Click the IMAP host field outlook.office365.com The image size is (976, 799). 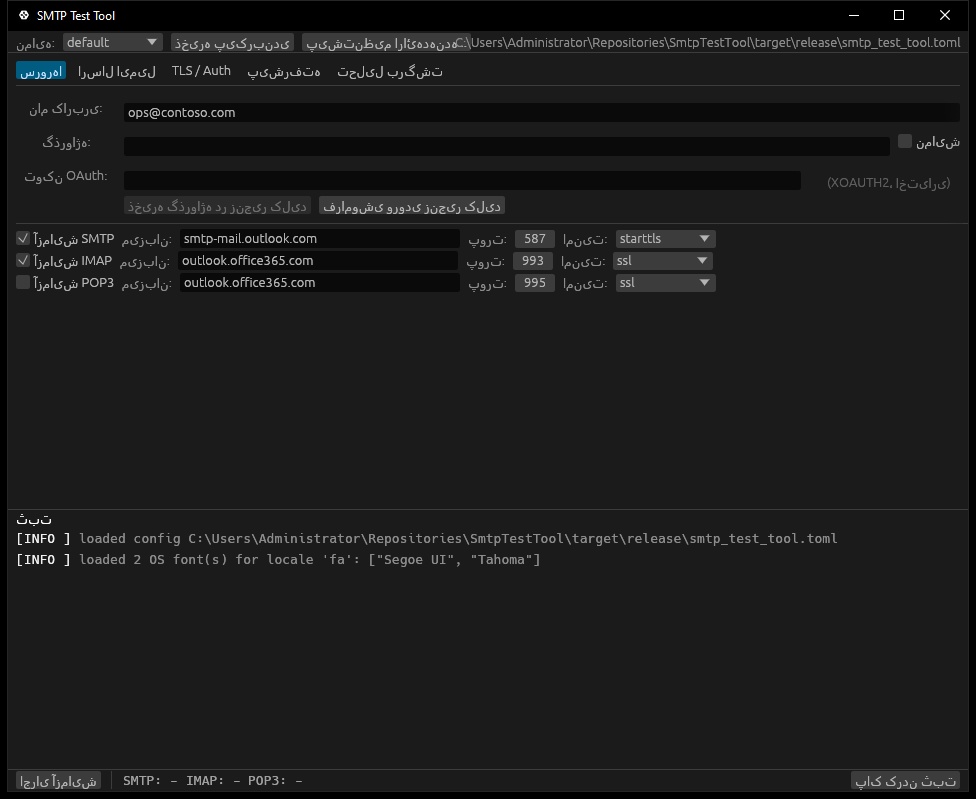click(x=317, y=260)
